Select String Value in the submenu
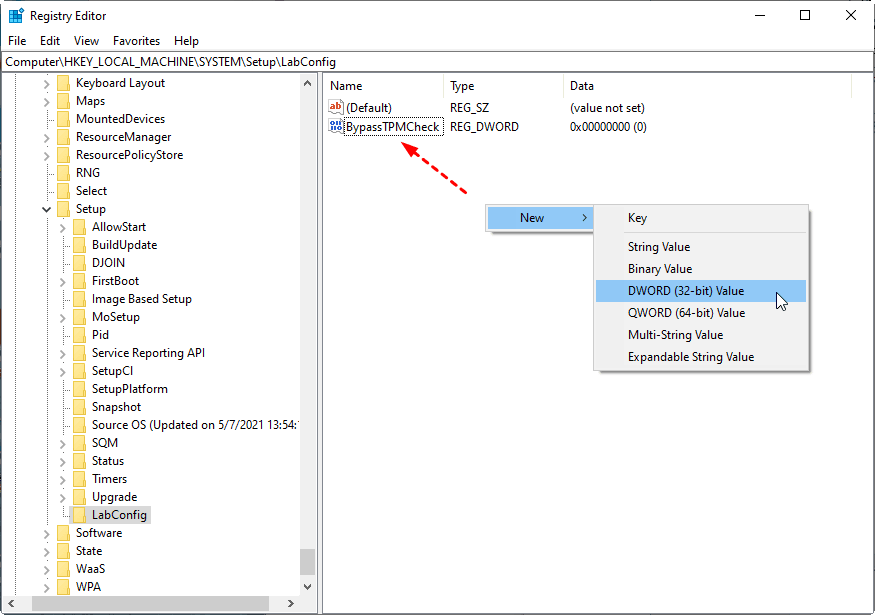The image size is (875, 615). 701,247
